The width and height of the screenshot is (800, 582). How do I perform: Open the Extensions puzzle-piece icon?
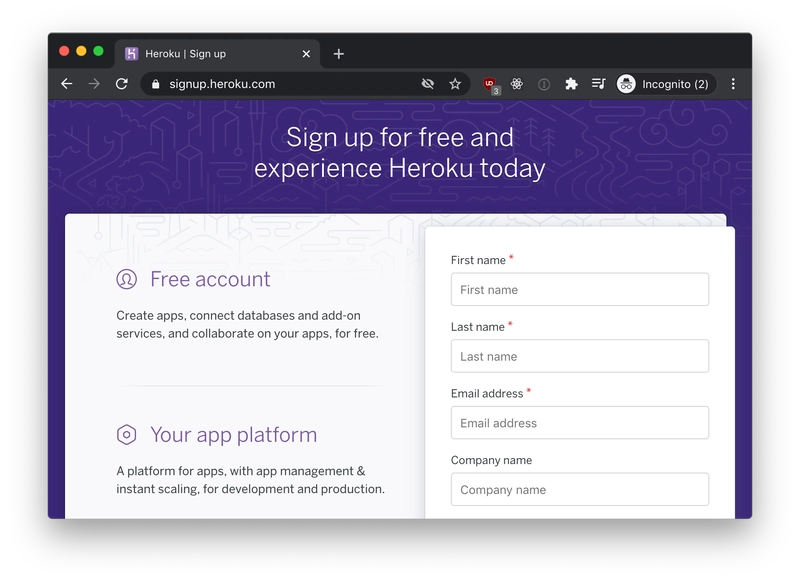tap(571, 85)
